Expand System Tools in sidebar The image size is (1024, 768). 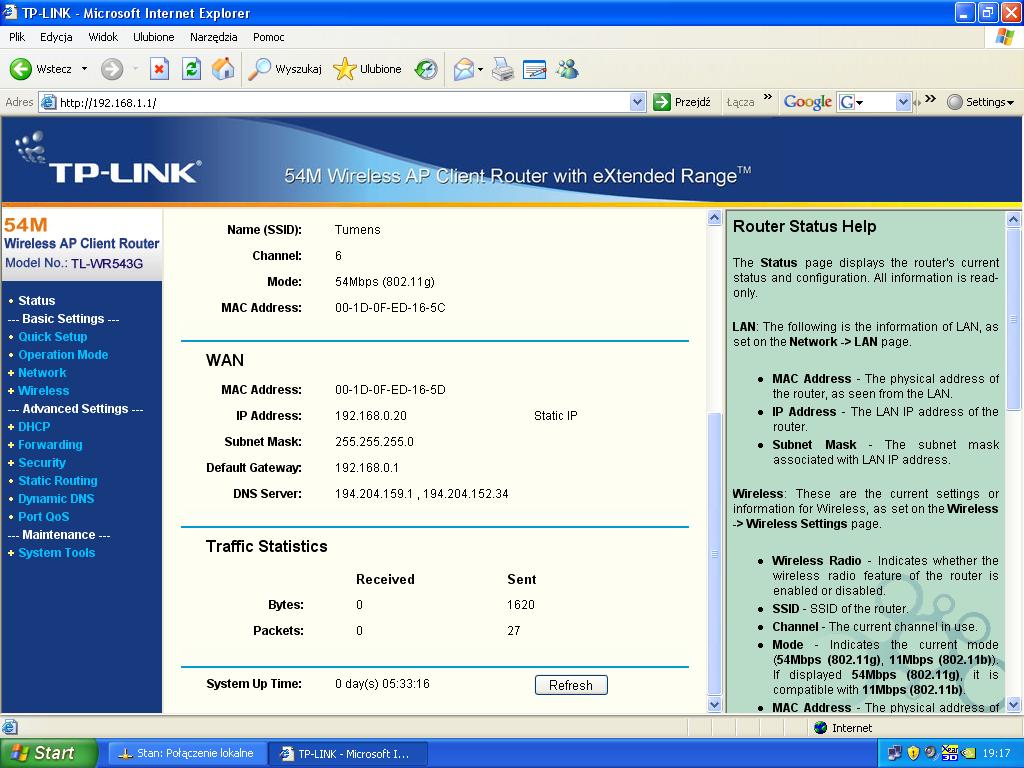point(56,552)
